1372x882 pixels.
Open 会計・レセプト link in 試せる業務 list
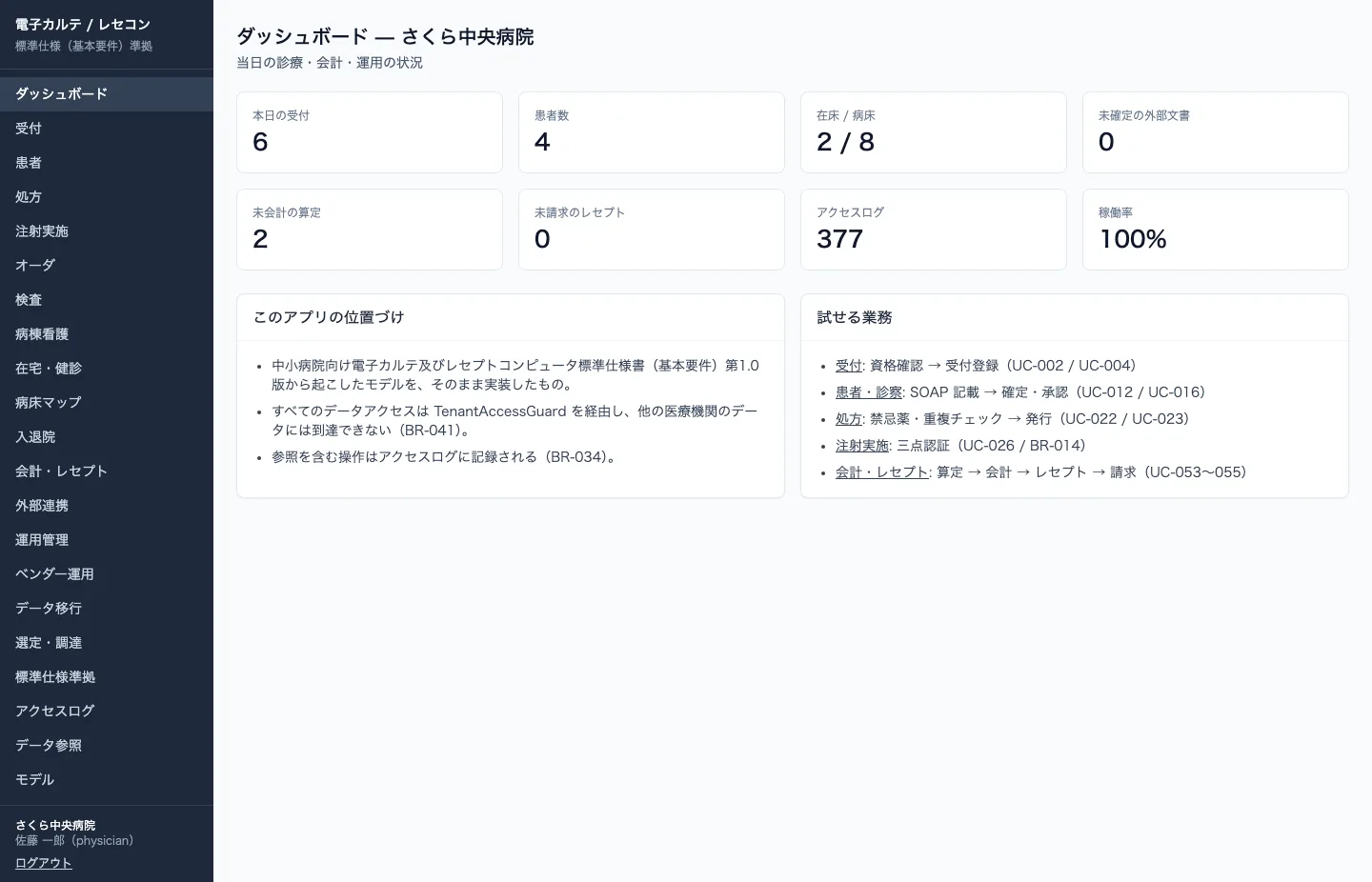click(x=881, y=472)
